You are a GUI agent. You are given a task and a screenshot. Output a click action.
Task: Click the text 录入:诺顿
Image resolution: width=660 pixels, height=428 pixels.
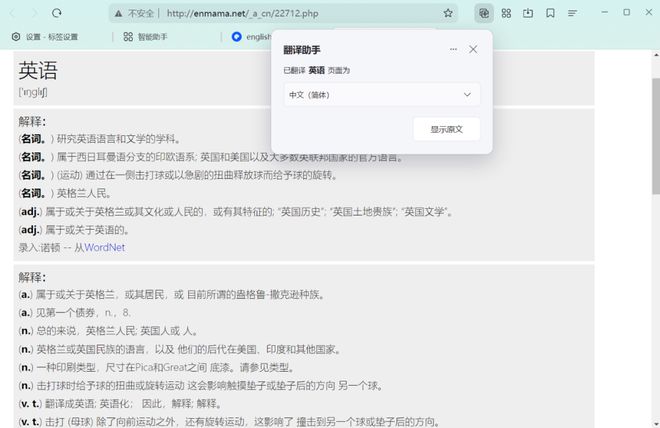click(x=39, y=247)
